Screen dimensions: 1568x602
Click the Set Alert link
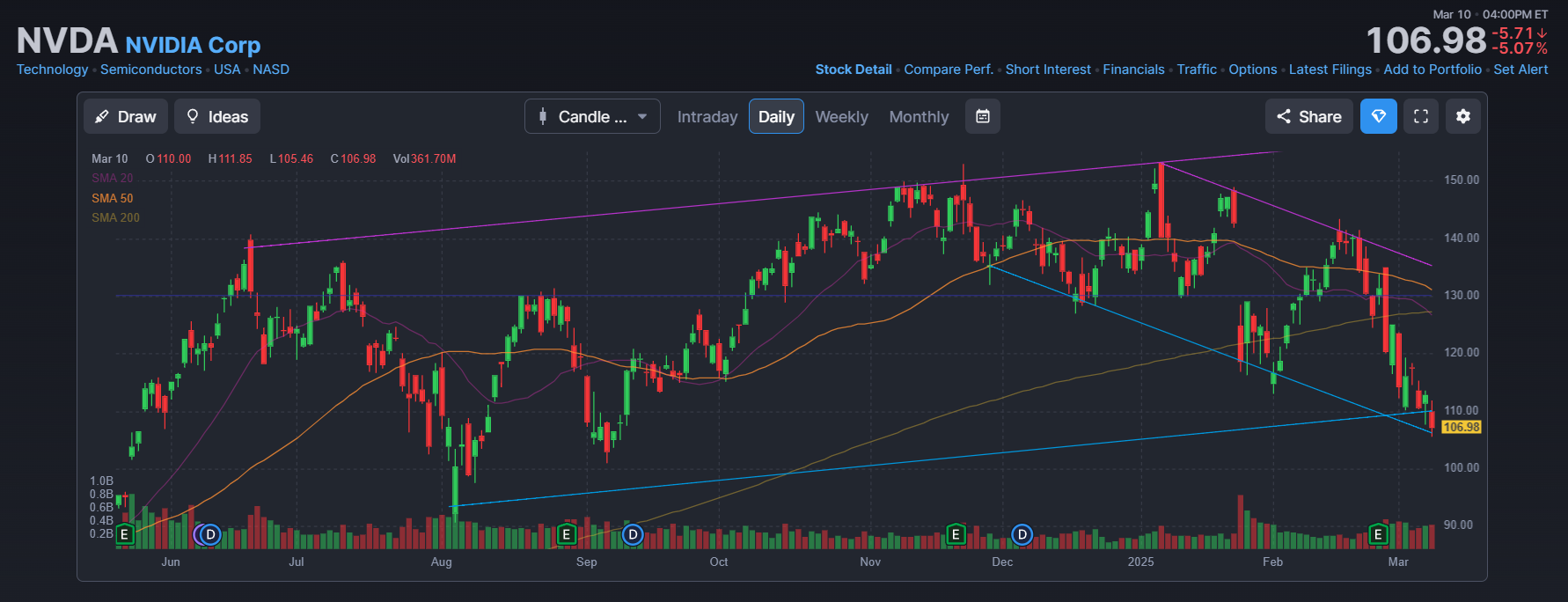coord(1520,70)
